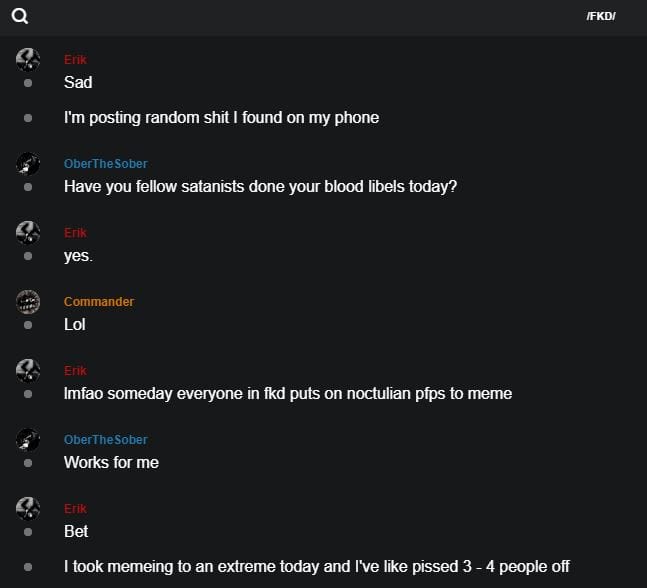Click Erik's avatar beside the "Bet" message
Viewport: 647px width, 588px height.
click(28, 508)
